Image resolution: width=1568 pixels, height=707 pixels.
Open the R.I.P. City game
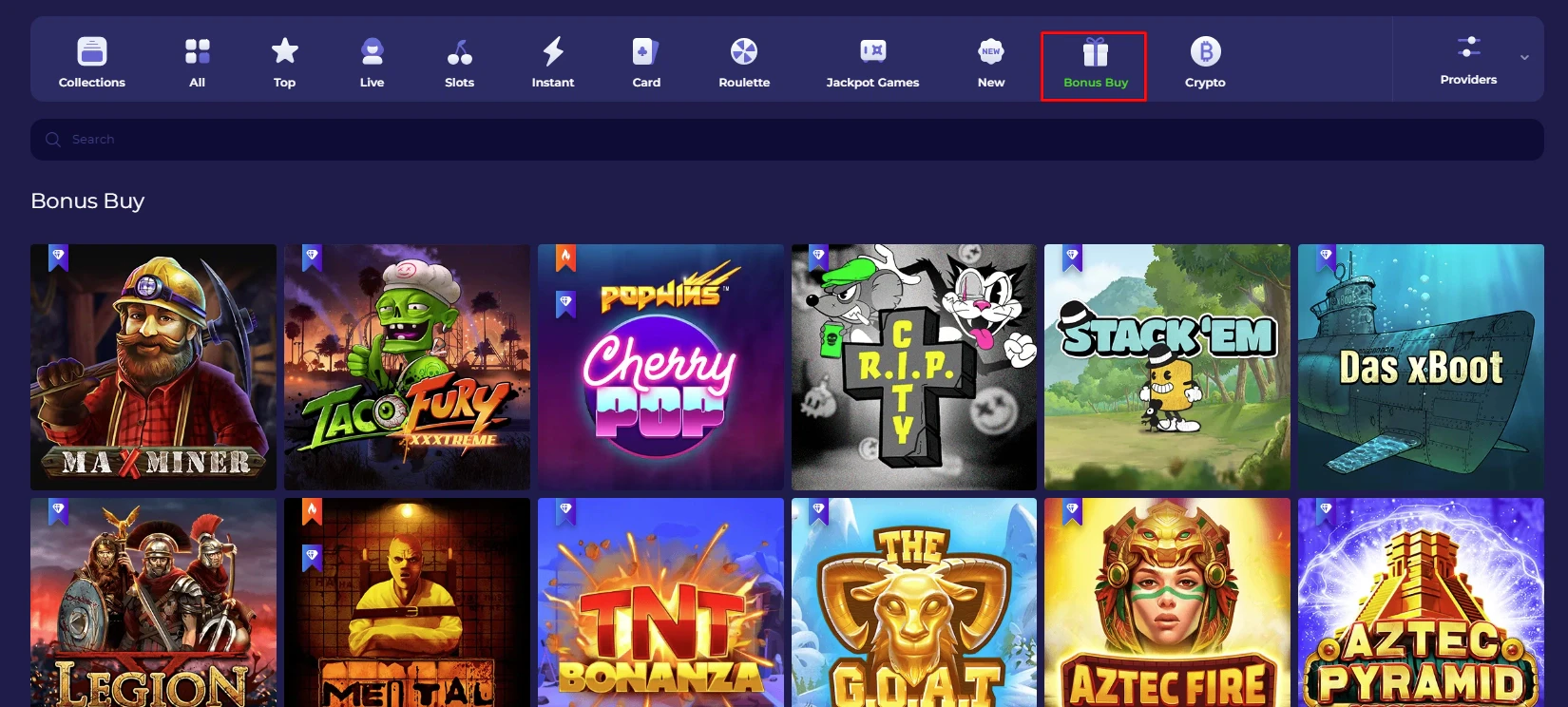click(x=914, y=367)
